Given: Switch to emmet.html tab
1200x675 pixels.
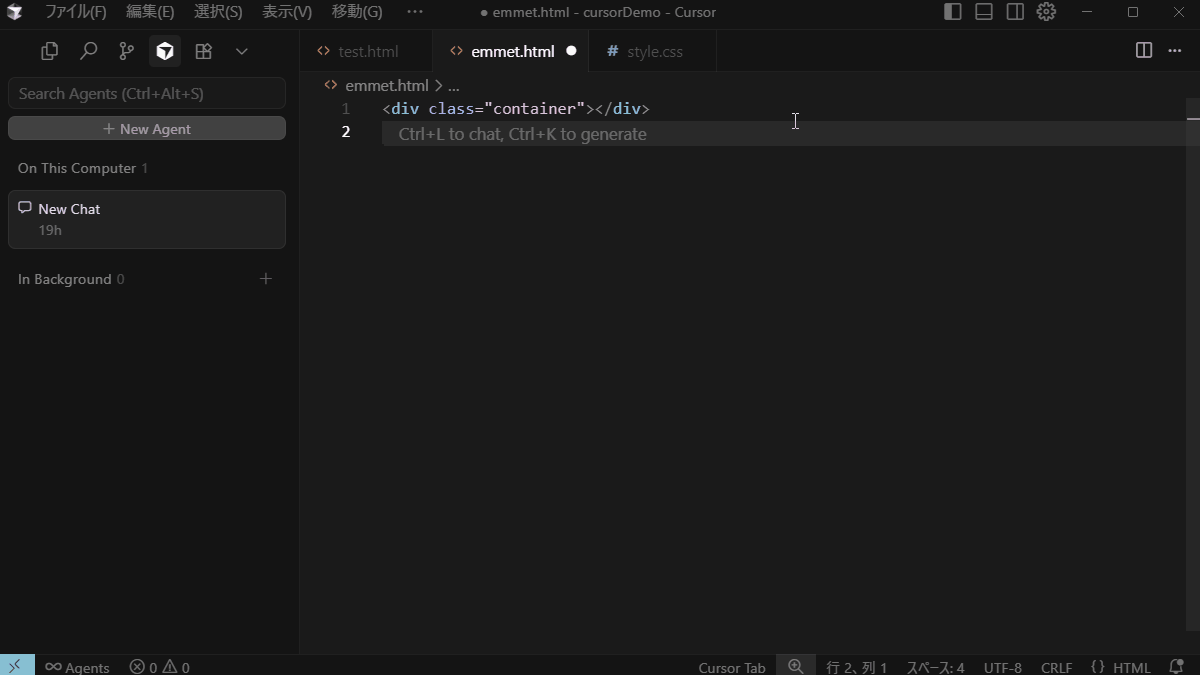Looking at the screenshot, I should [512, 51].
